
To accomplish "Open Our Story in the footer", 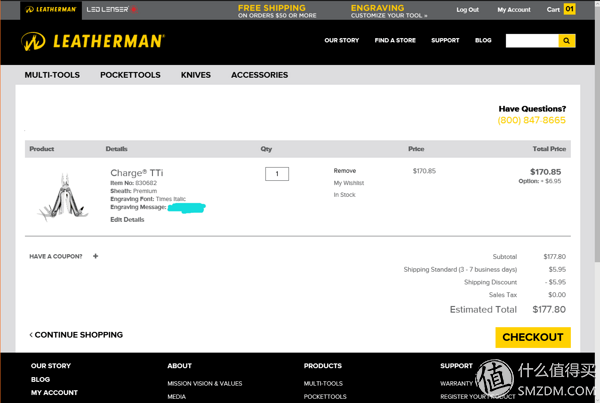I will pyautogui.click(x=51, y=365).
